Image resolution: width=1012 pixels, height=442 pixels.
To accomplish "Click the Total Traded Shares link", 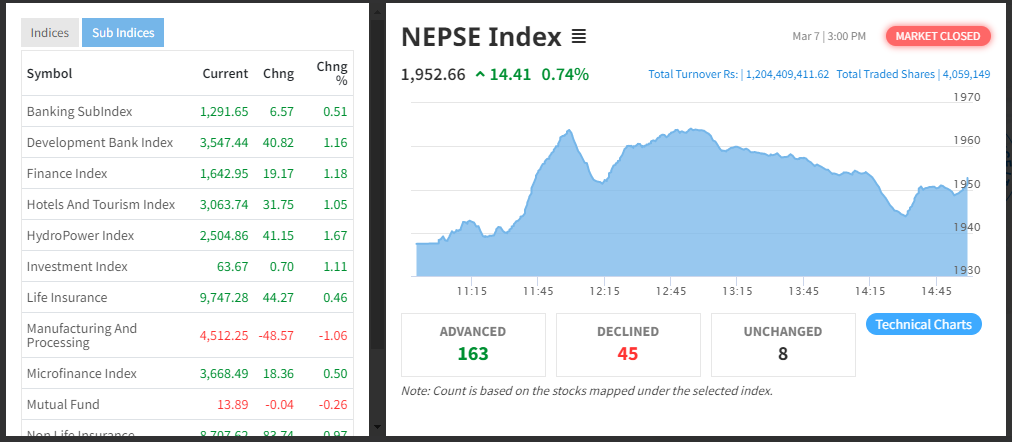I will coord(913,74).
